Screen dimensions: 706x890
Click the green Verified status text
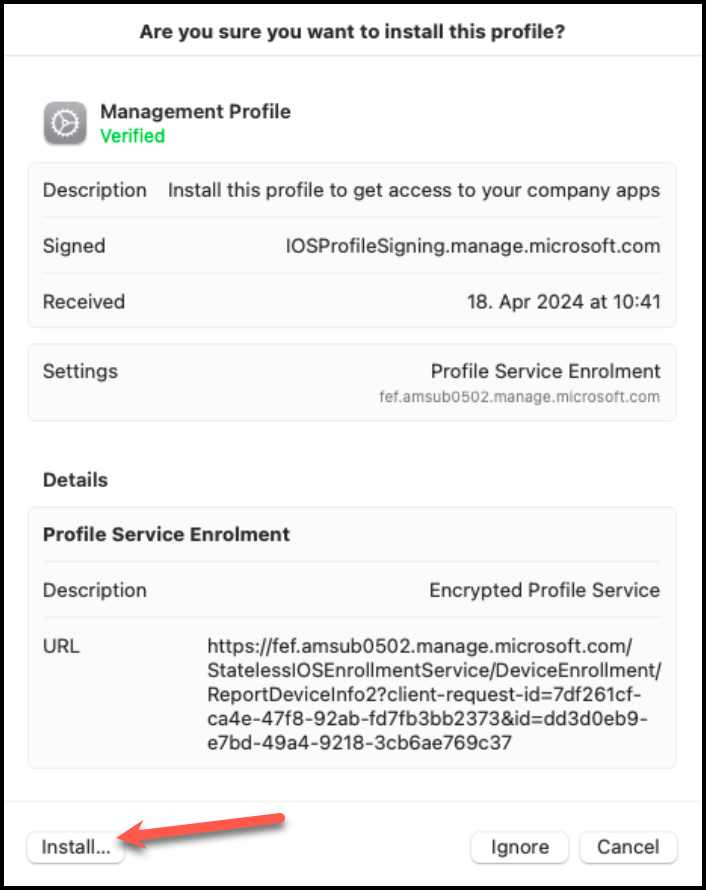tap(132, 136)
